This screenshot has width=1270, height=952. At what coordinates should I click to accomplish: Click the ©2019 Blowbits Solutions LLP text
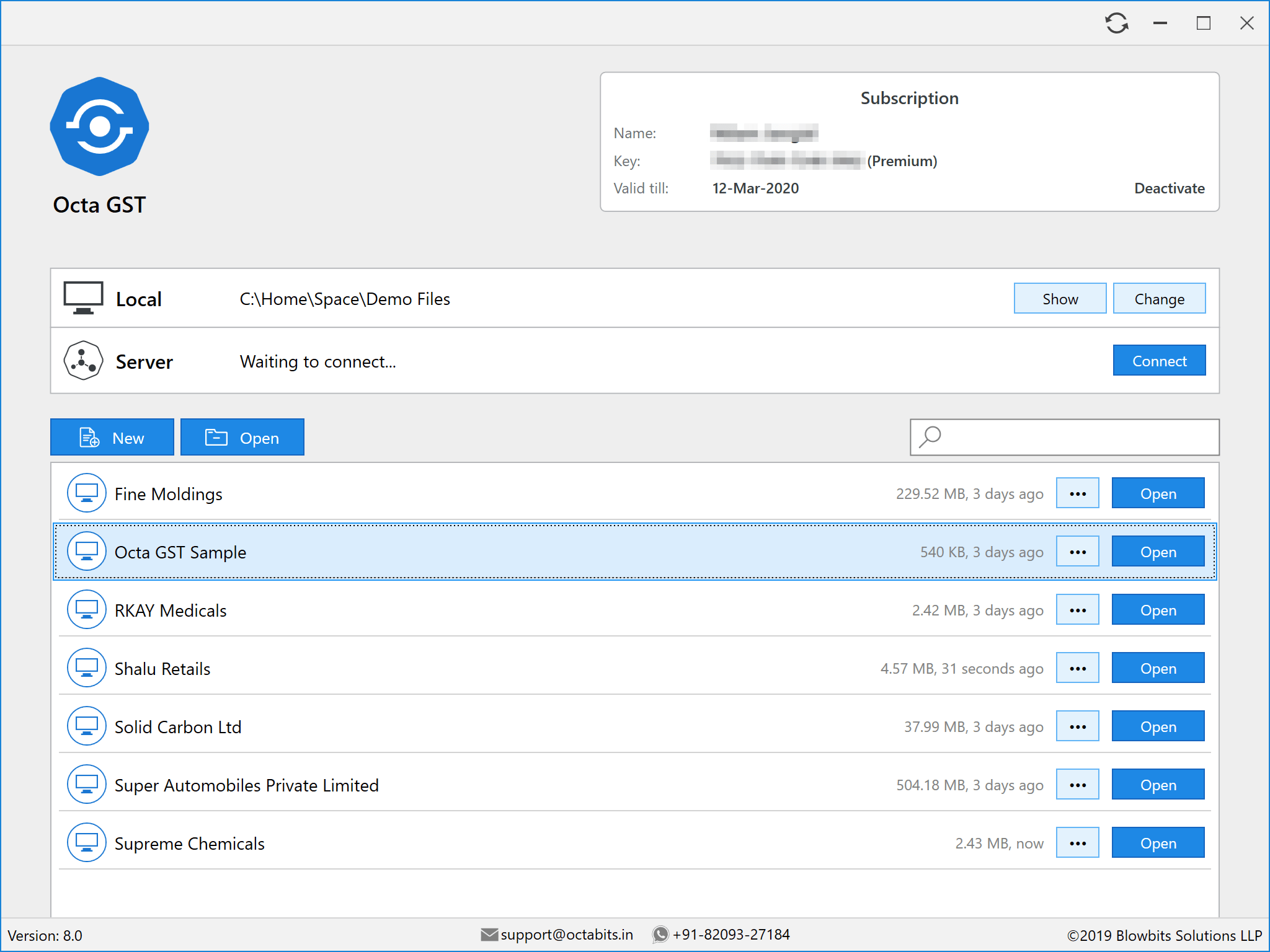[1165, 935]
